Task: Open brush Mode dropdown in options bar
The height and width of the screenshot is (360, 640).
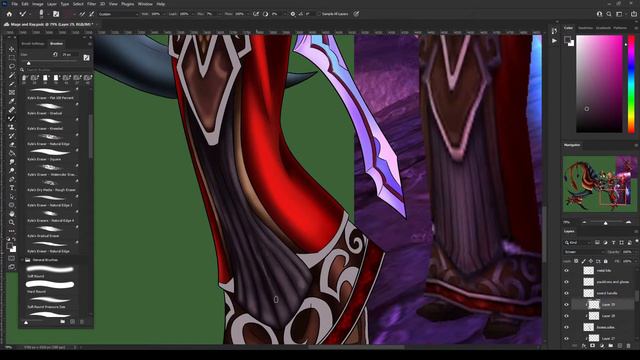Action: pos(118,14)
